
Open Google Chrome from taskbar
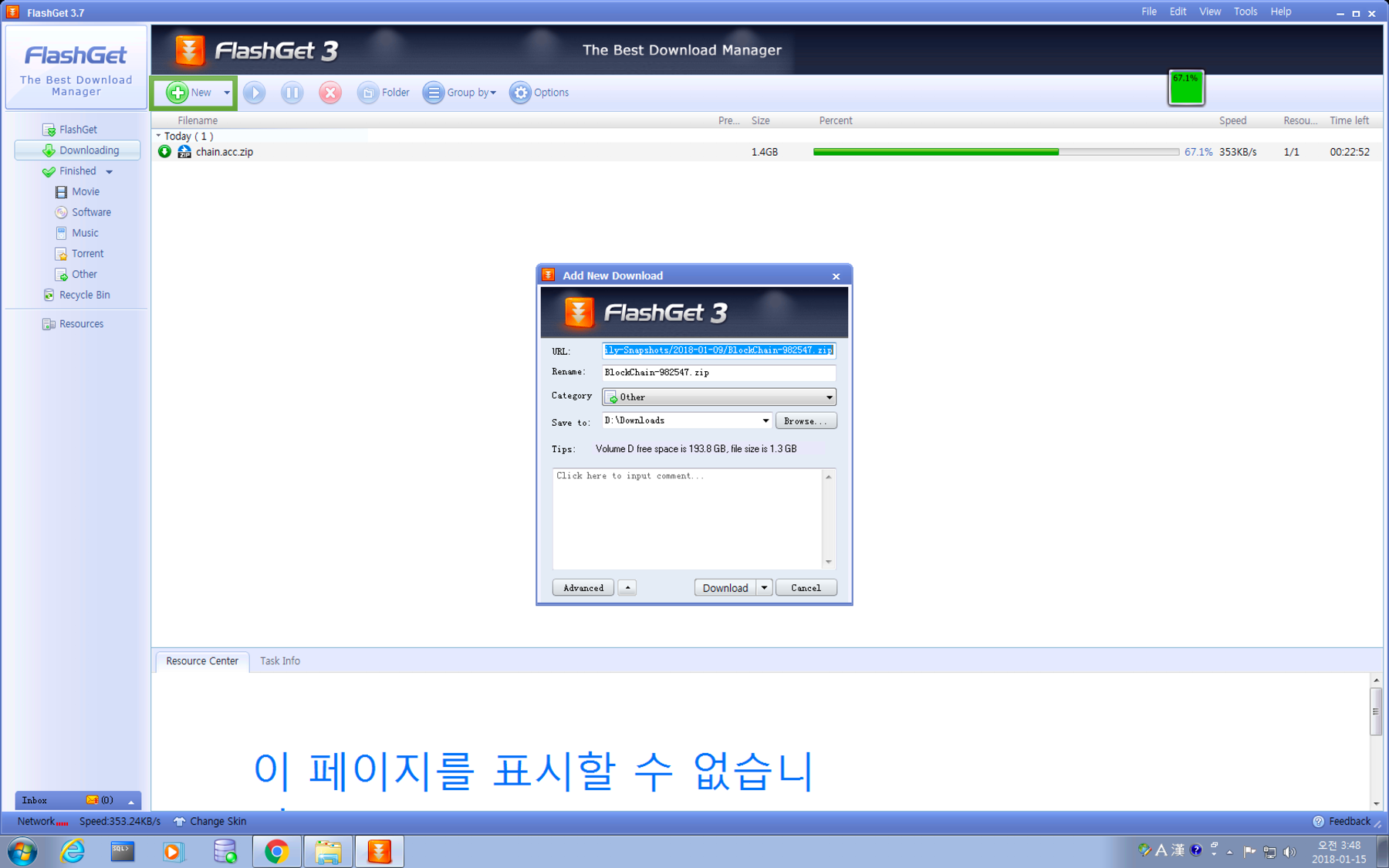pyautogui.click(x=276, y=852)
